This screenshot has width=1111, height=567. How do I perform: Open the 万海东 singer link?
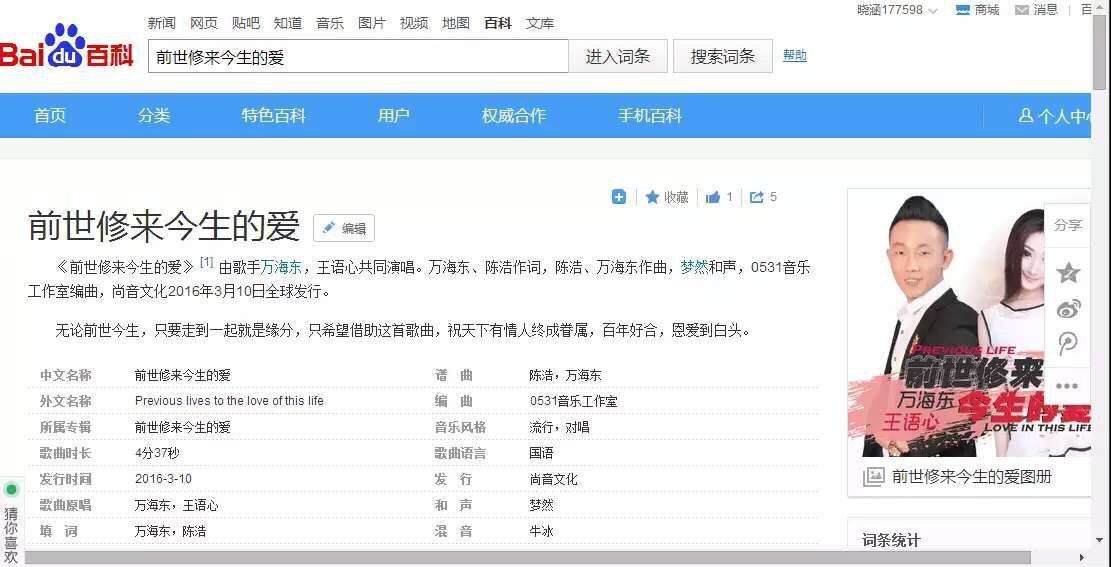[281, 267]
